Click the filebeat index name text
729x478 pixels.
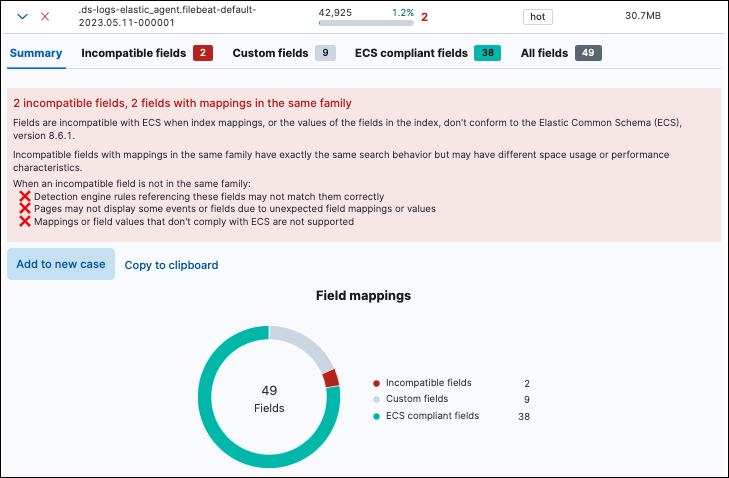point(167,15)
